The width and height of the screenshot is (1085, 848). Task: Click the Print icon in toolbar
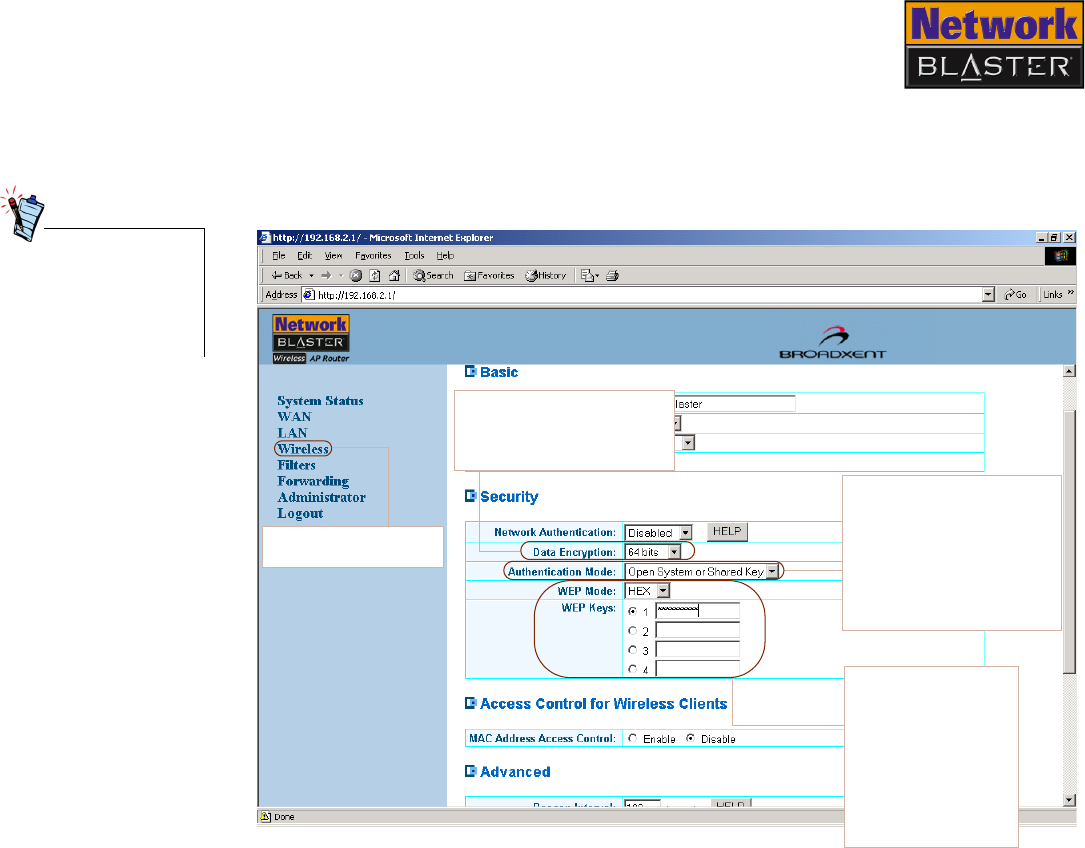pyautogui.click(x=612, y=276)
